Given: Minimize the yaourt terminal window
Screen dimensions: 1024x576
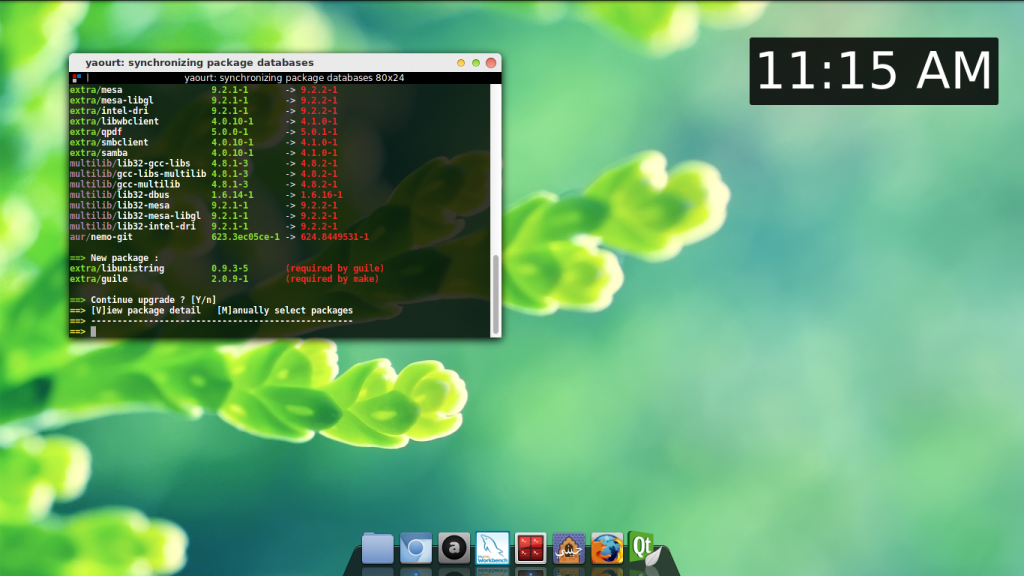Looking at the screenshot, I should (460, 62).
